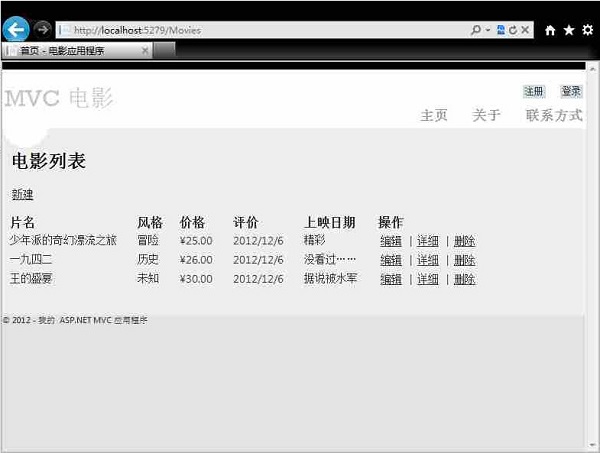Open the 联系方式 navigation menu item

pos(554,115)
